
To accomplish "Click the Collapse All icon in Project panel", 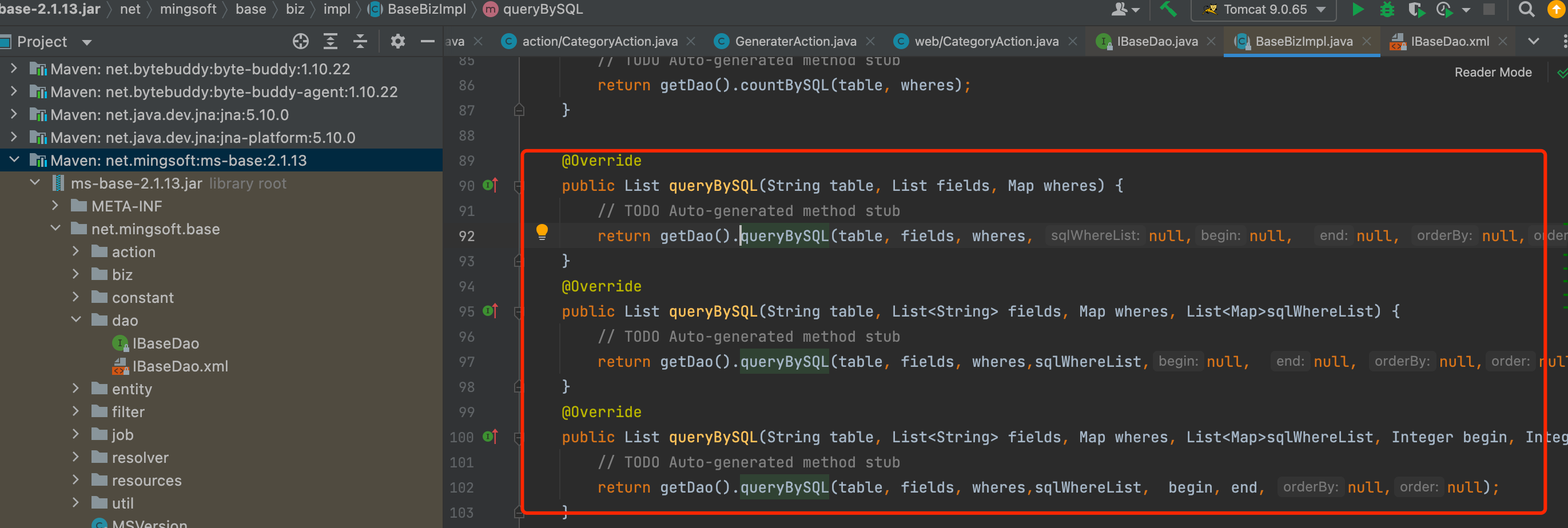I will coord(360,41).
